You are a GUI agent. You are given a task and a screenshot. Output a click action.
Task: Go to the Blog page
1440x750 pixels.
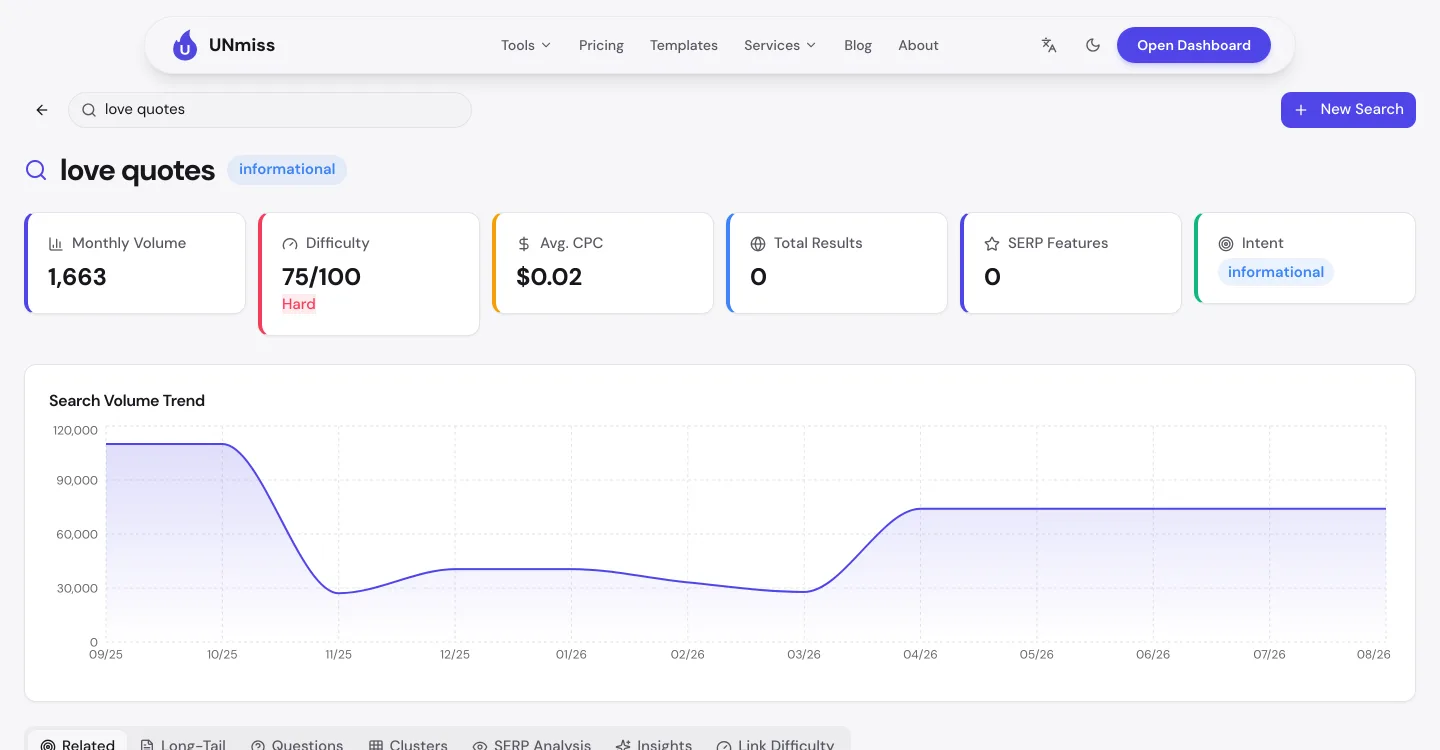click(858, 45)
